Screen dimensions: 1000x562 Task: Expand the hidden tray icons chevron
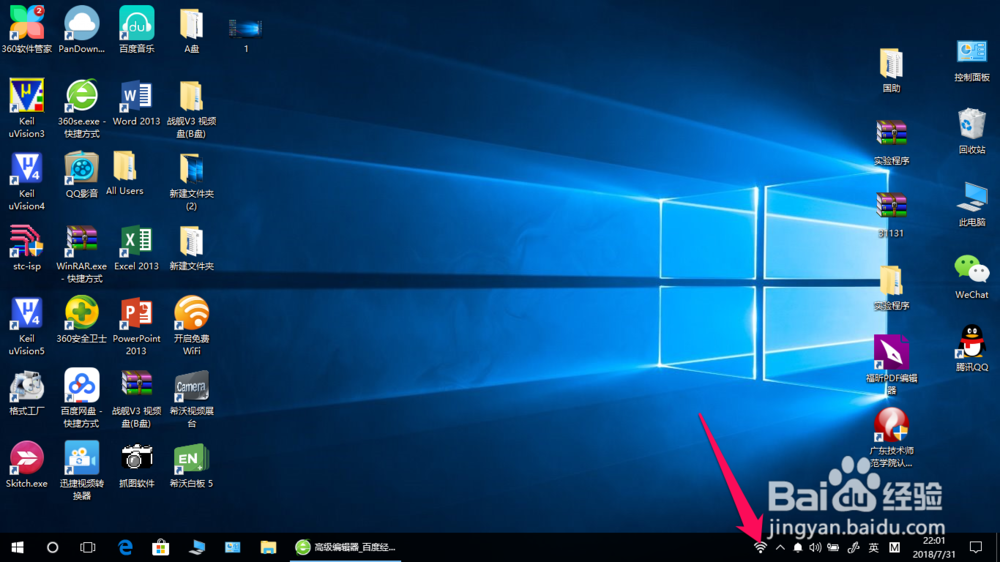(x=779, y=547)
